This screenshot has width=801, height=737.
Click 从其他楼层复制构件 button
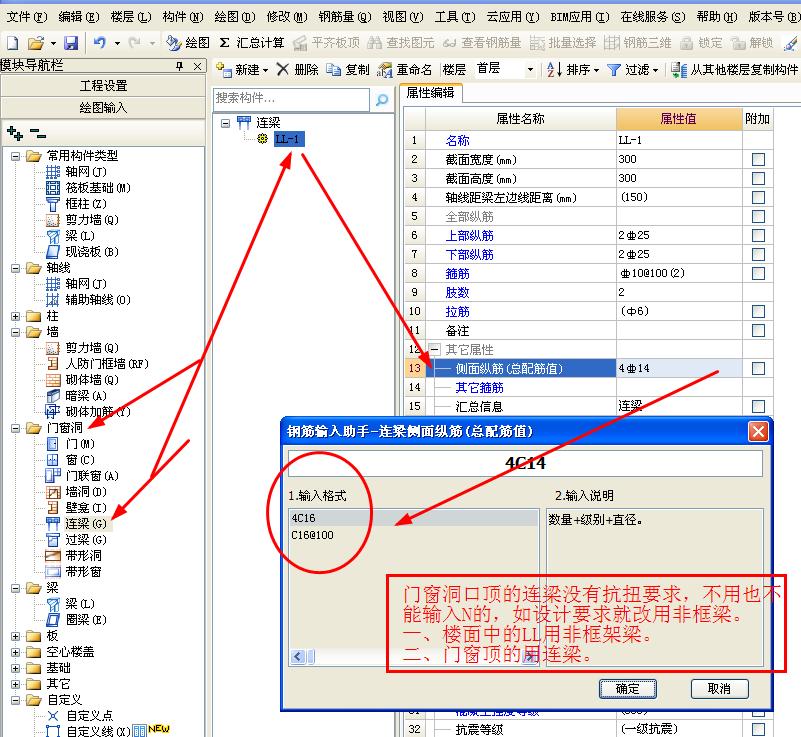(x=734, y=69)
